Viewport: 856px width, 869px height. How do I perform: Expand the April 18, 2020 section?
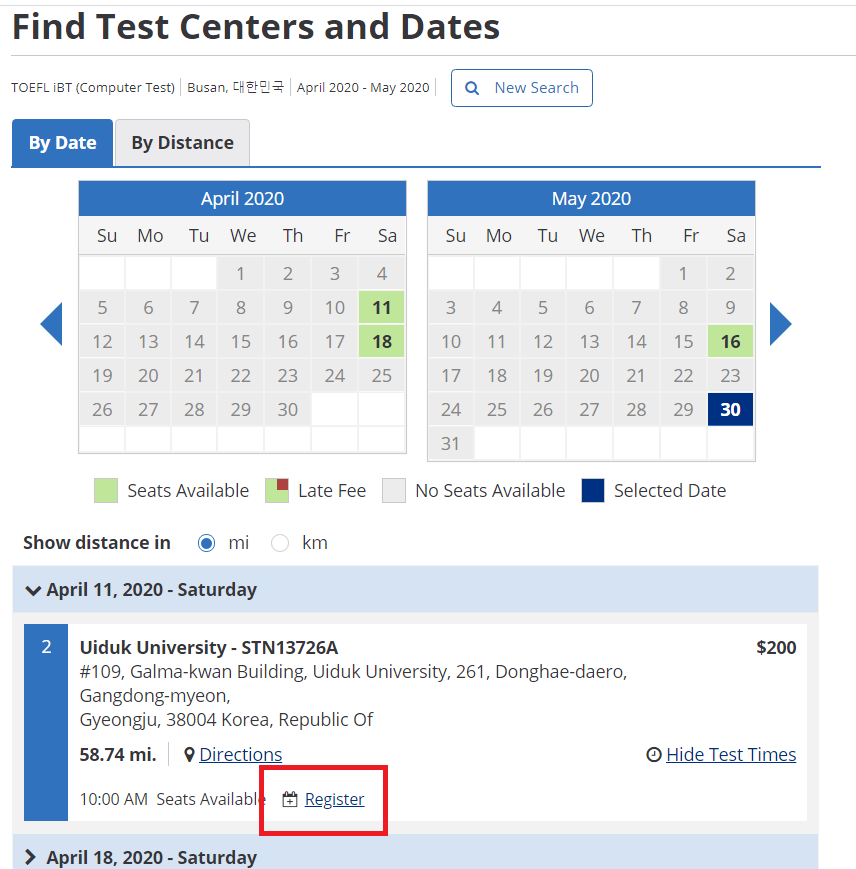tap(30, 857)
